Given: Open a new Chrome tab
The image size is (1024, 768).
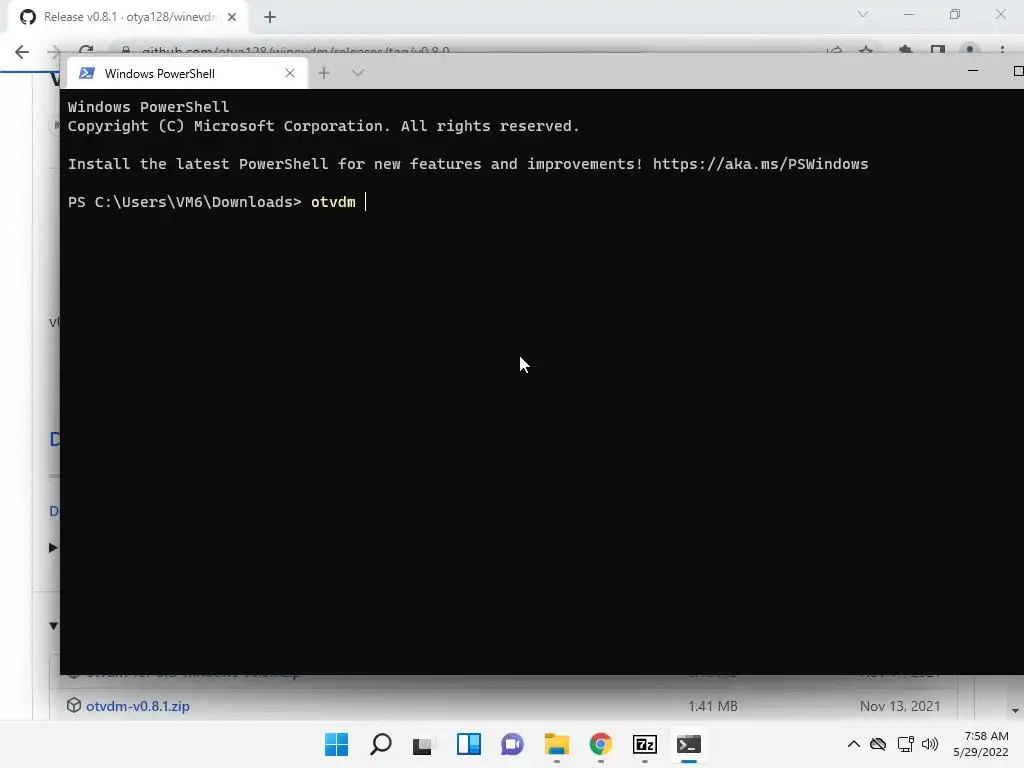Looking at the screenshot, I should [270, 17].
